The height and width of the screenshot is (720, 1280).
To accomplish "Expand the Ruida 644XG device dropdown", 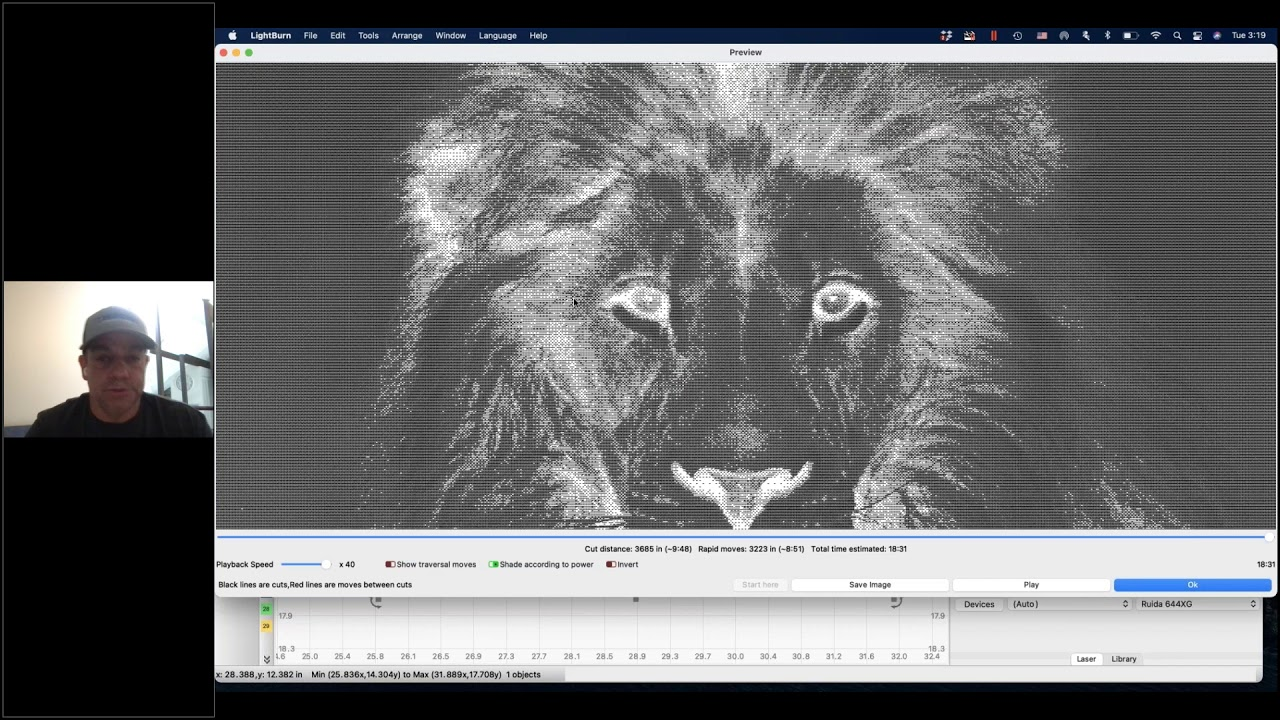I will click(x=1198, y=604).
